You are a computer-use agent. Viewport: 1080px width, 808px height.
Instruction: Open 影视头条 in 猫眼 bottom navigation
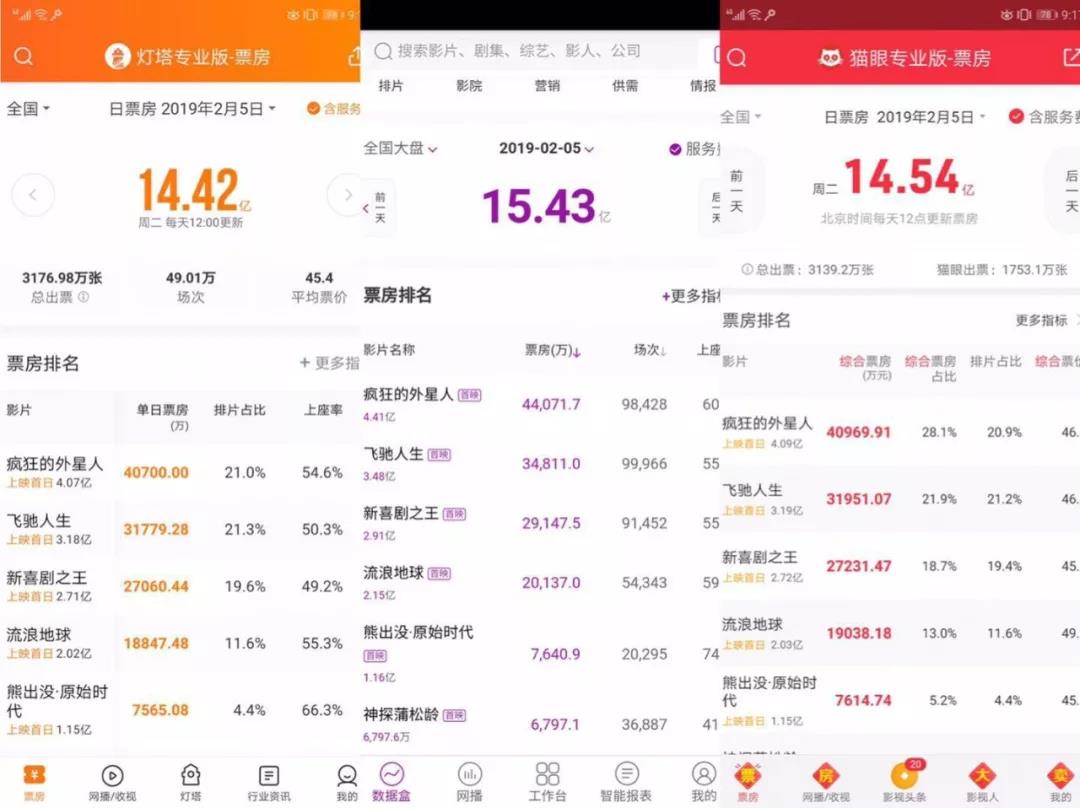[904, 783]
